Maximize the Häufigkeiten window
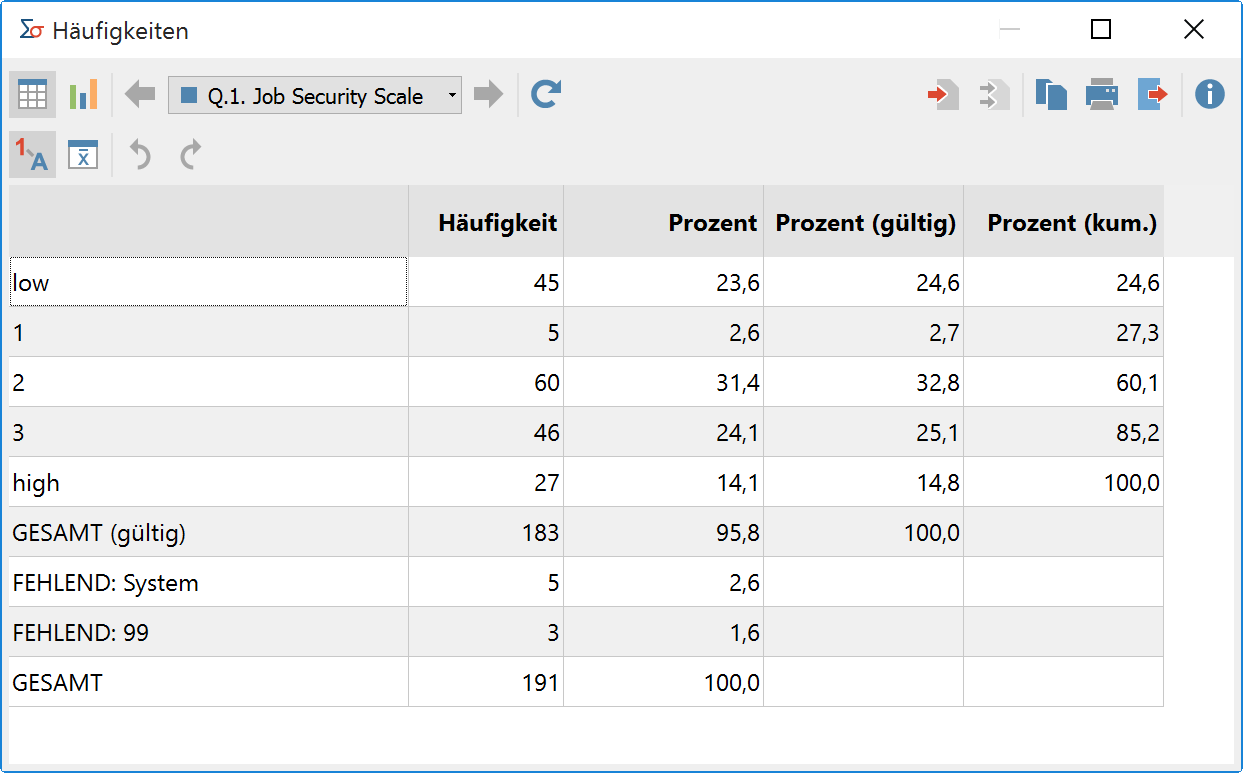The height and width of the screenshot is (773, 1243). click(1101, 30)
